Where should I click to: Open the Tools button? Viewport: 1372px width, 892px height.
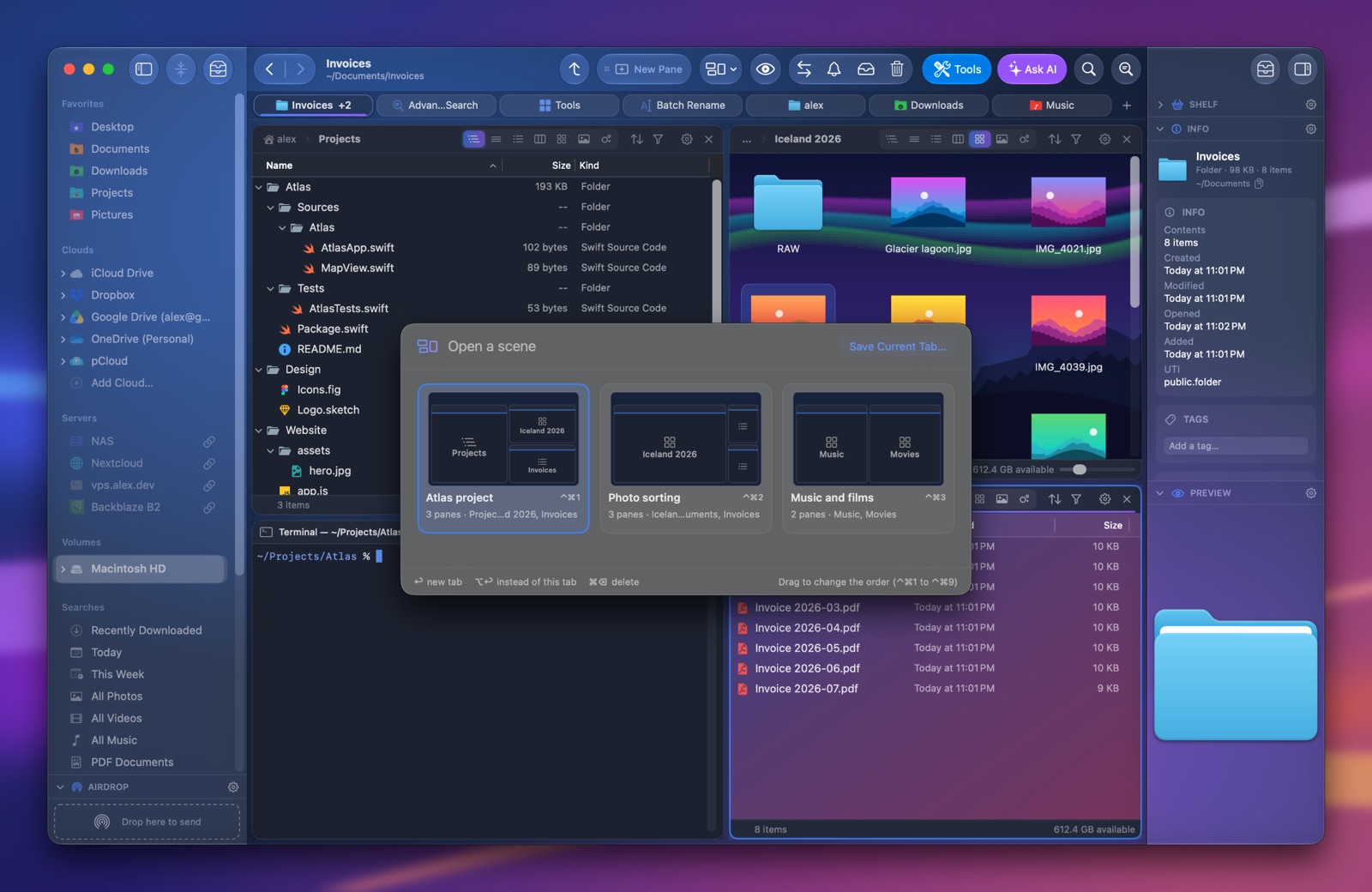(x=957, y=69)
